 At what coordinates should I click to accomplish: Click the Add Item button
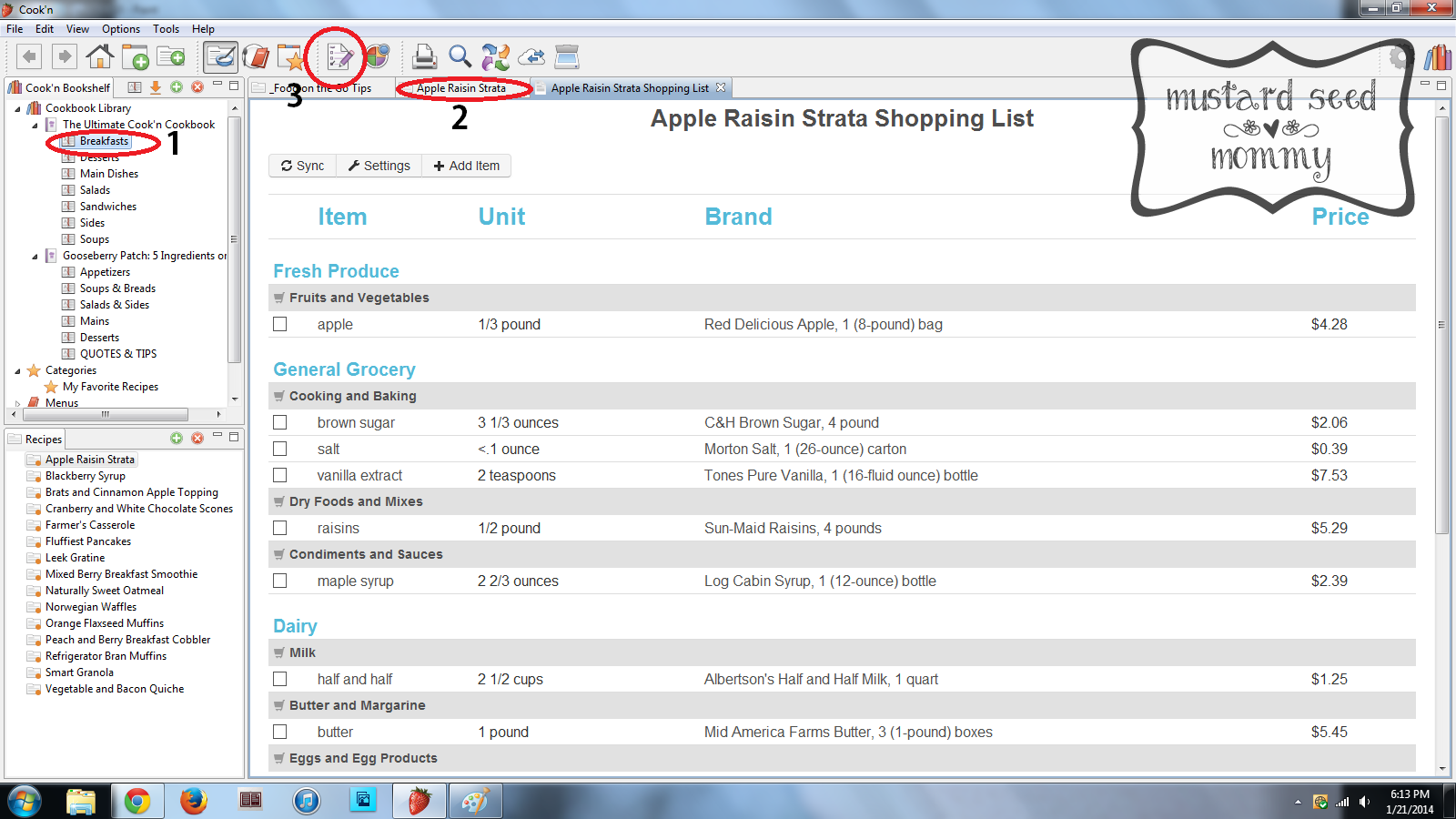[467, 166]
